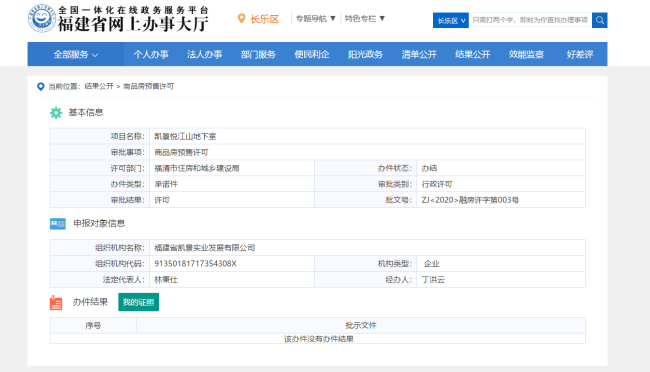Image resolution: width=650 pixels, height=372 pixels.
Task: Click 结果公开 in the breadcrumb
Action: pos(99,86)
